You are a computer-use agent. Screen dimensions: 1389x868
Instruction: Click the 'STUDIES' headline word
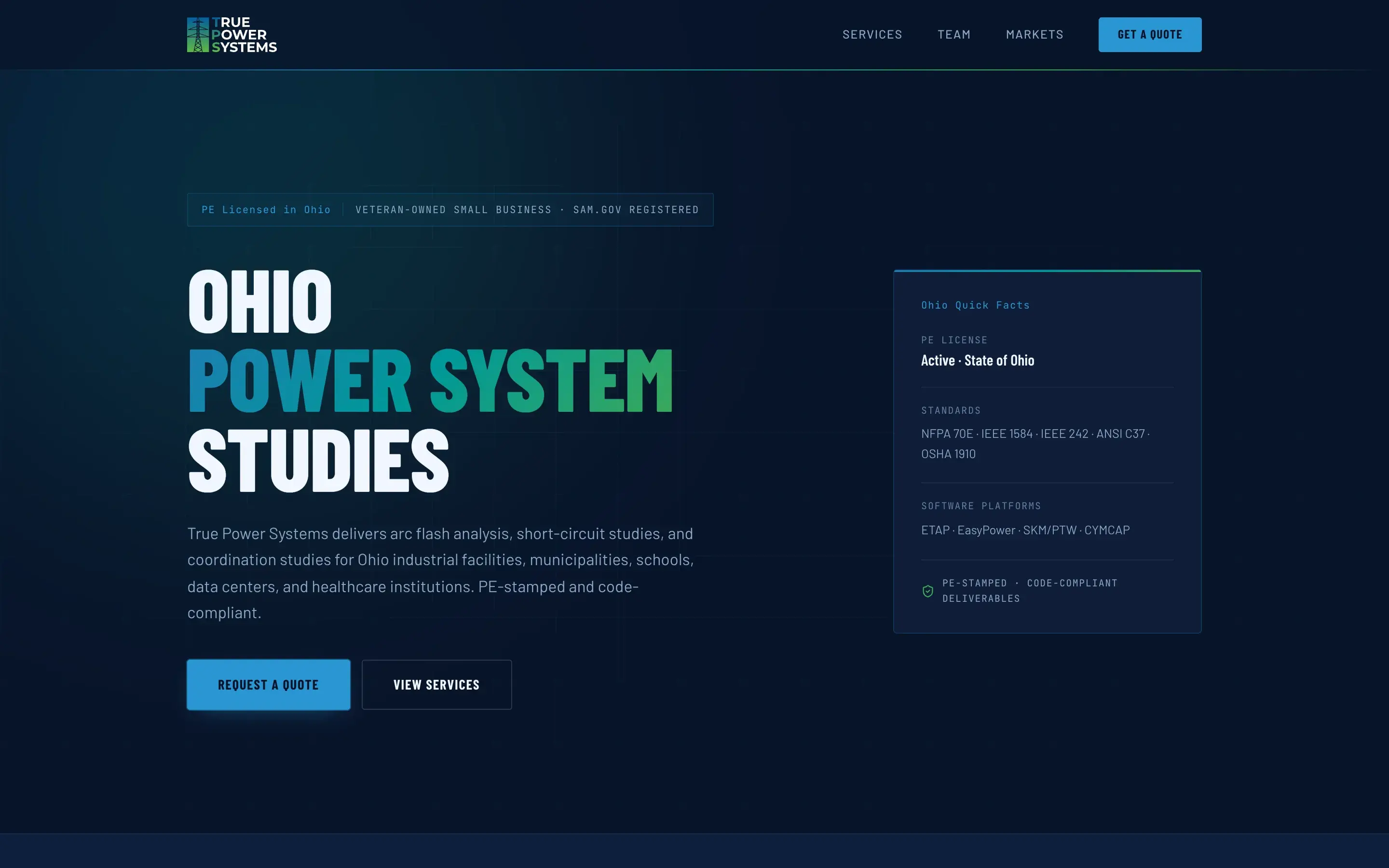click(x=318, y=461)
